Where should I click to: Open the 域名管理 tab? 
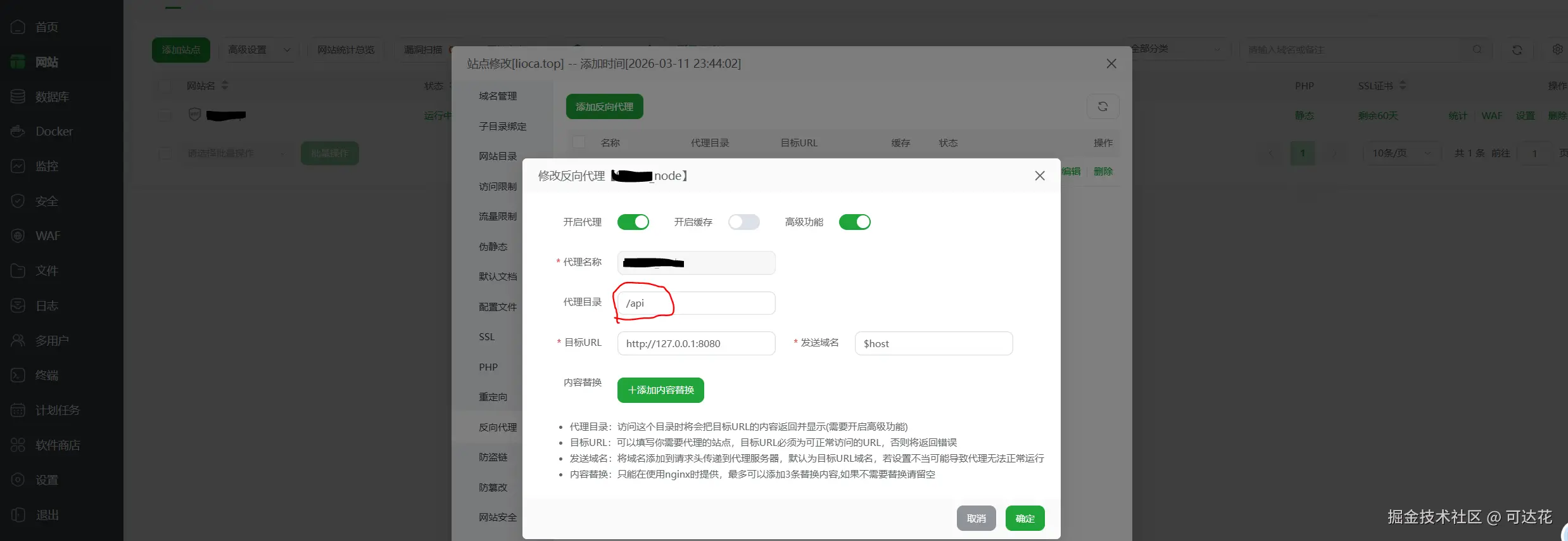498,96
